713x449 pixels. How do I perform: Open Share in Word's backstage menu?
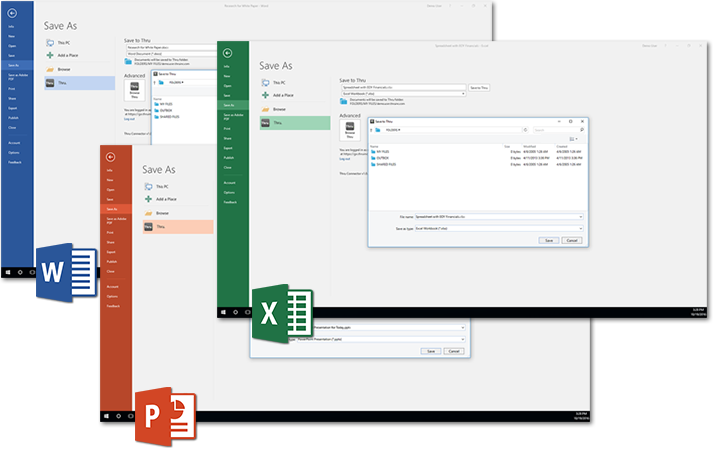coord(12,98)
